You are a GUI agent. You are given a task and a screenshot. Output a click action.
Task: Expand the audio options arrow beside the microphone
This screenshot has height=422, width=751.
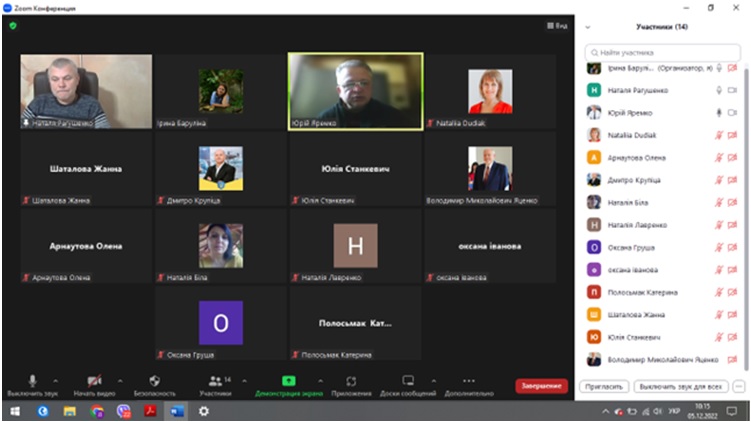click(x=56, y=381)
